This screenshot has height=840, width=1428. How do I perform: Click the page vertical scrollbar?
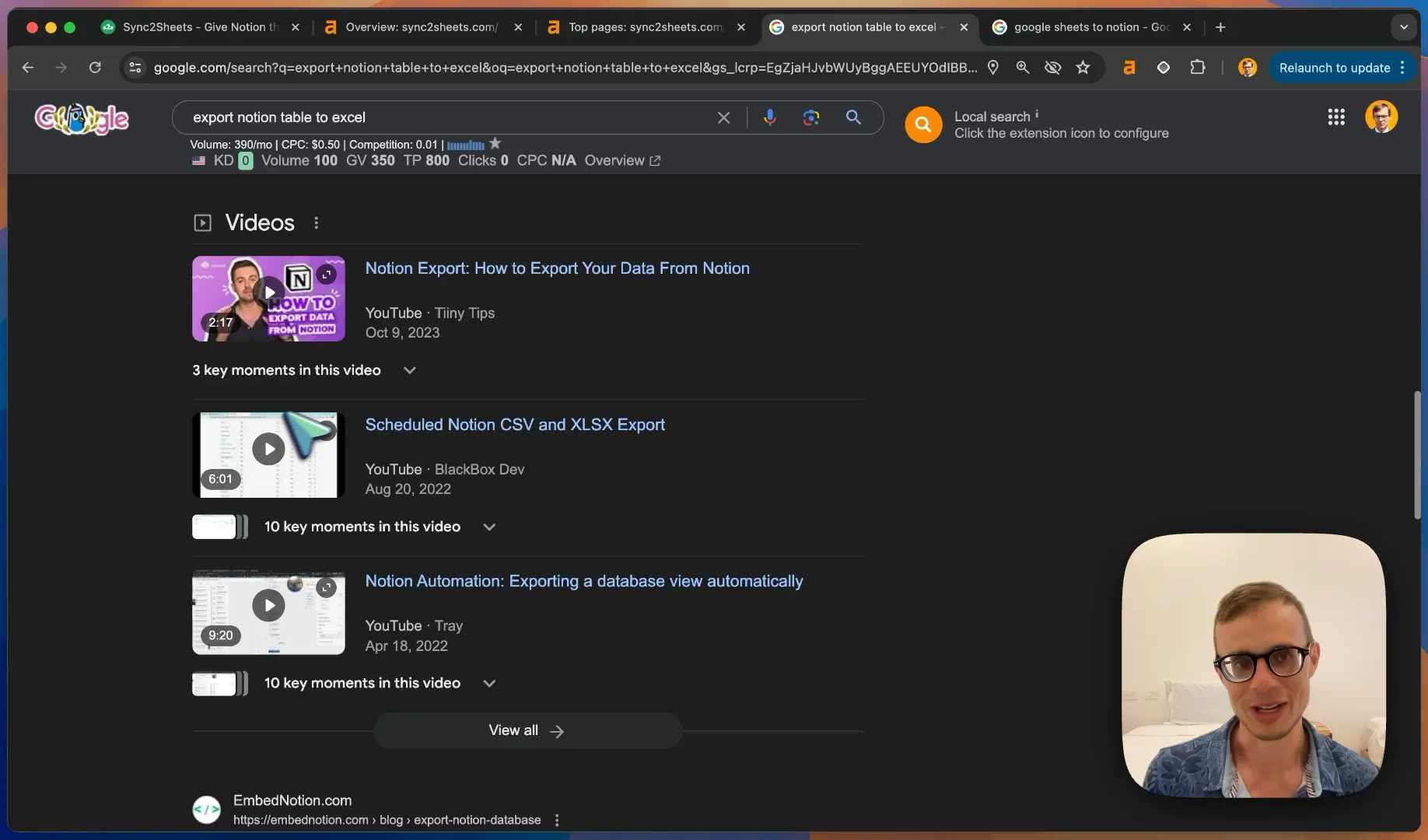click(x=1417, y=455)
